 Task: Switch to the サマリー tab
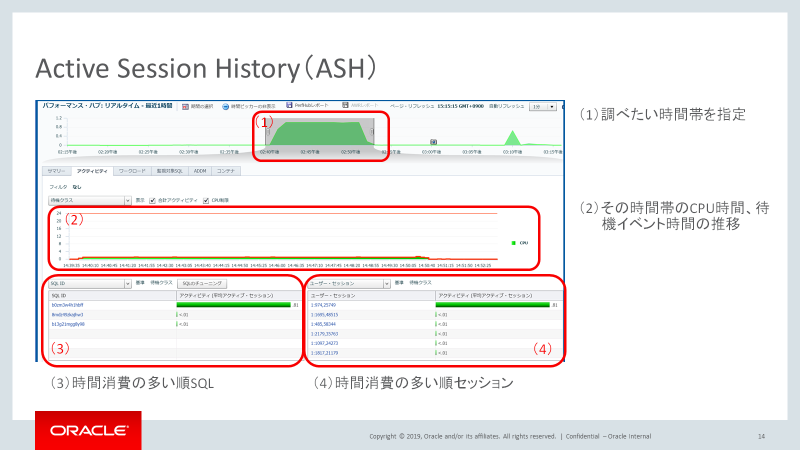click(57, 171)
